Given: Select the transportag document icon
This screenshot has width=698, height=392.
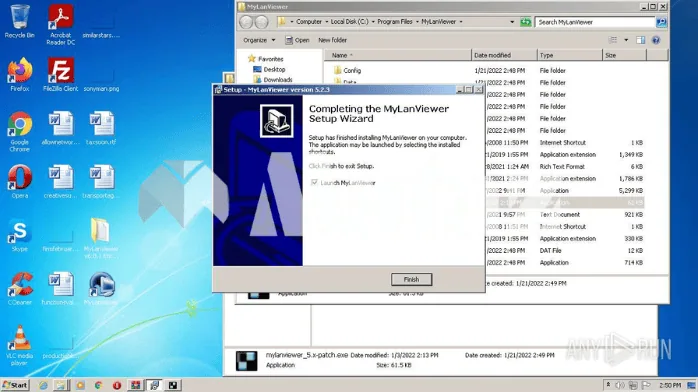Looking at the screenshot, I should [101, 182].
